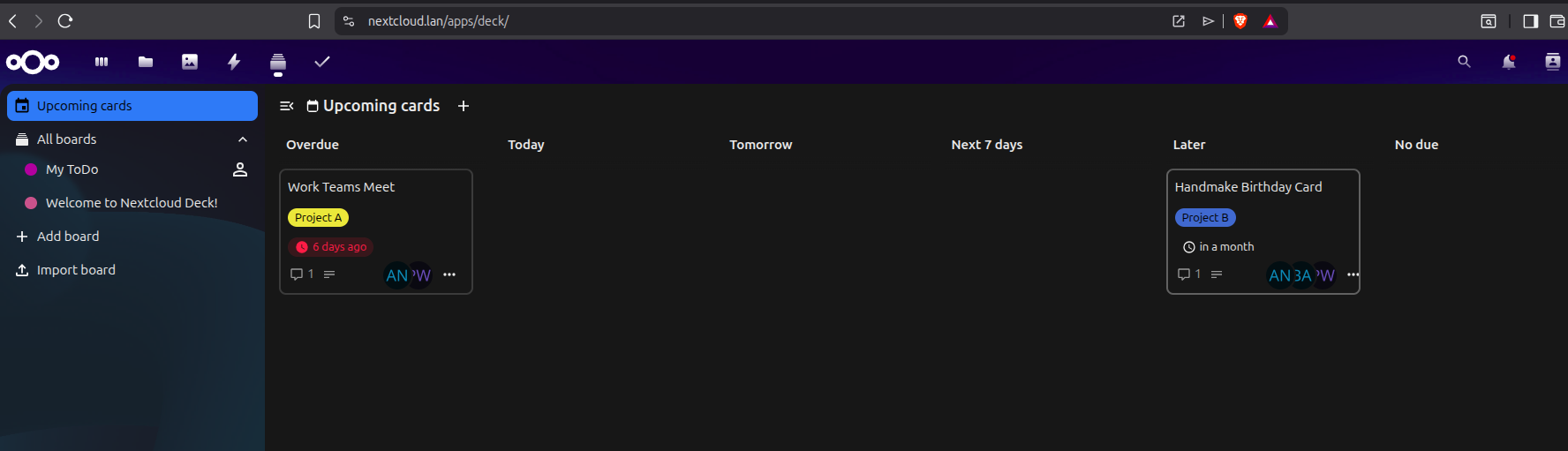Click the browser address bar URL
Screen dimensions: 1568x451
pyautogui.click(x=438, y=21)
